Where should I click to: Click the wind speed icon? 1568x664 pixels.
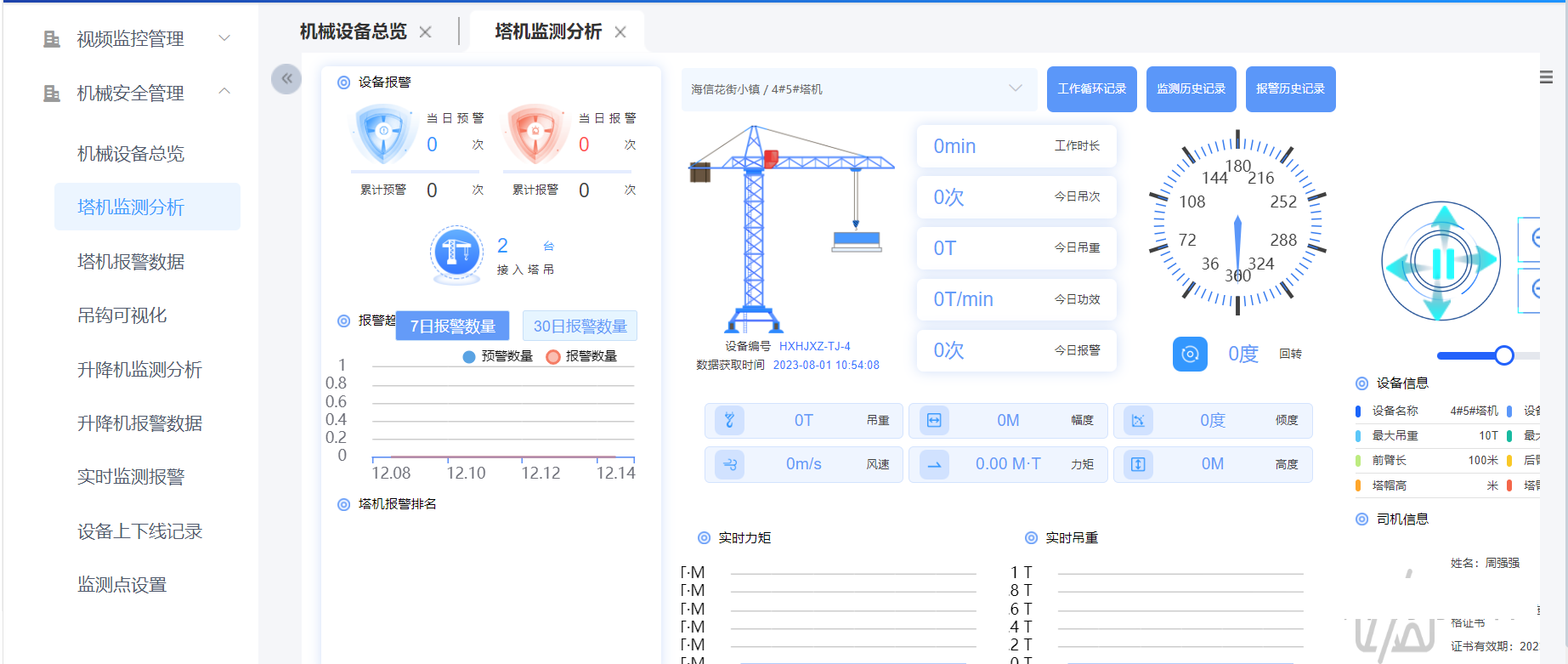tap(729, 464)
